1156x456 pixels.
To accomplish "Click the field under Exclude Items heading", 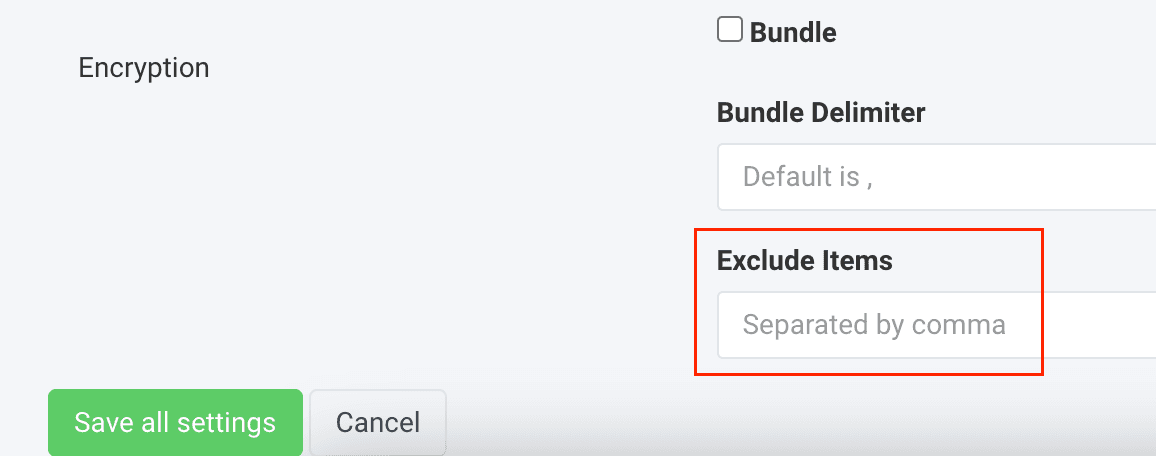I will click(936, 325).
